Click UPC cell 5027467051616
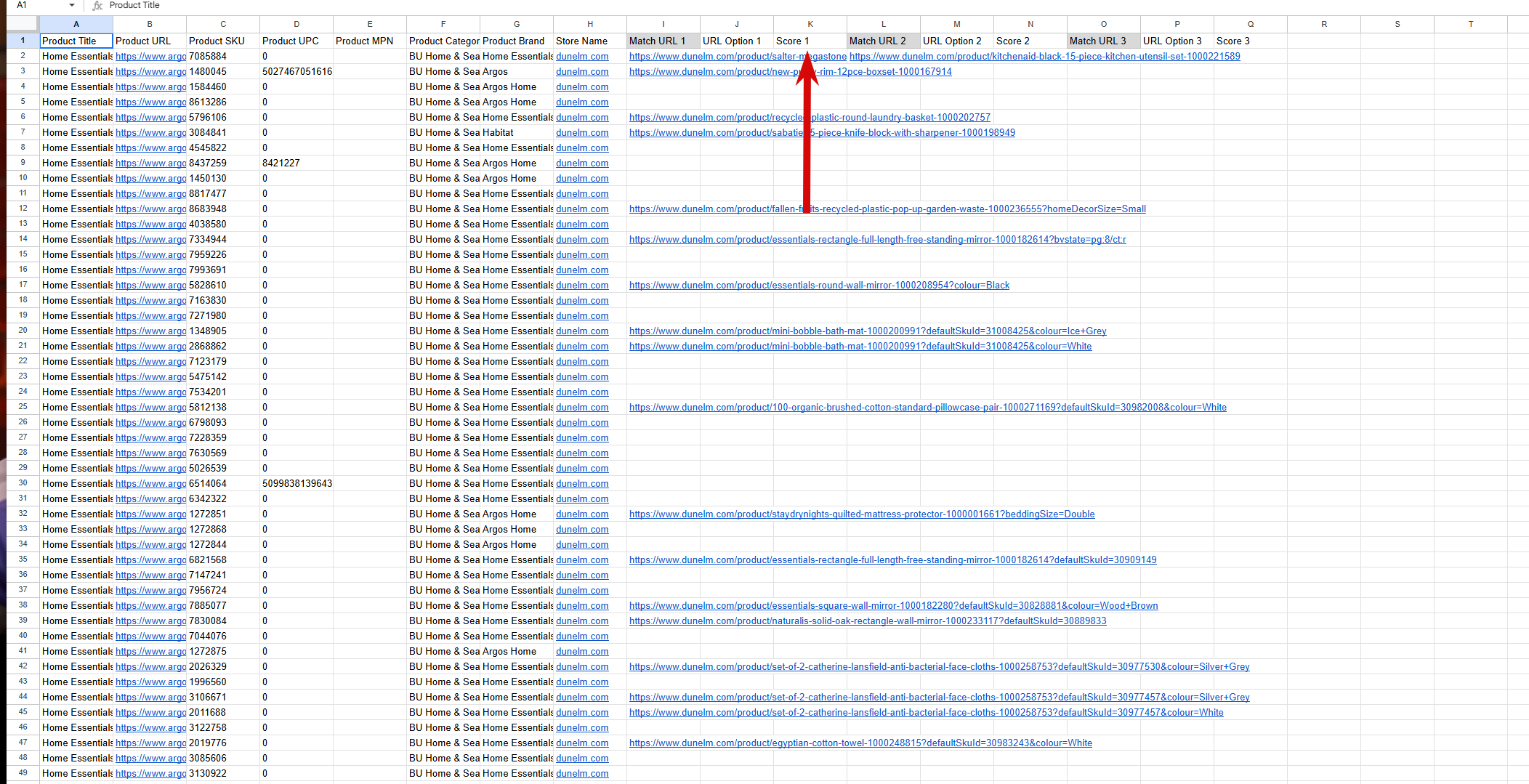 296,71
